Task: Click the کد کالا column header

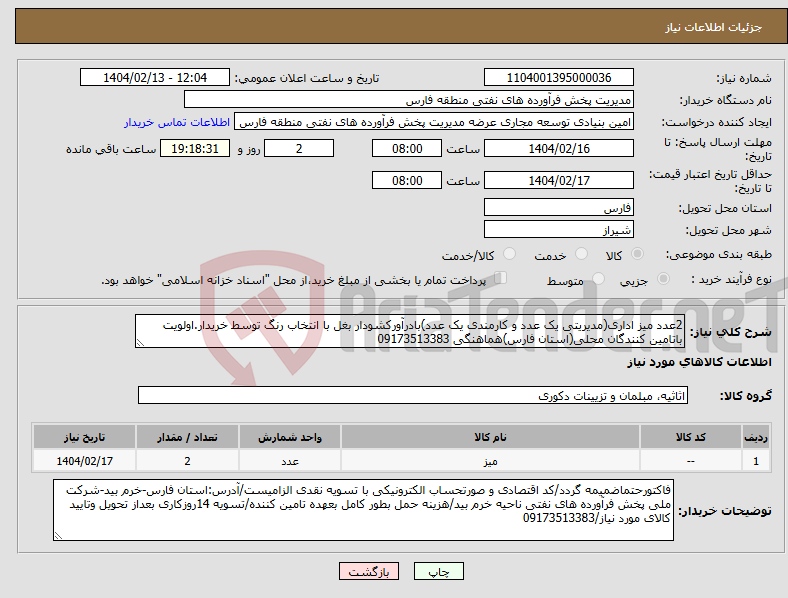Action: (691, 437)
